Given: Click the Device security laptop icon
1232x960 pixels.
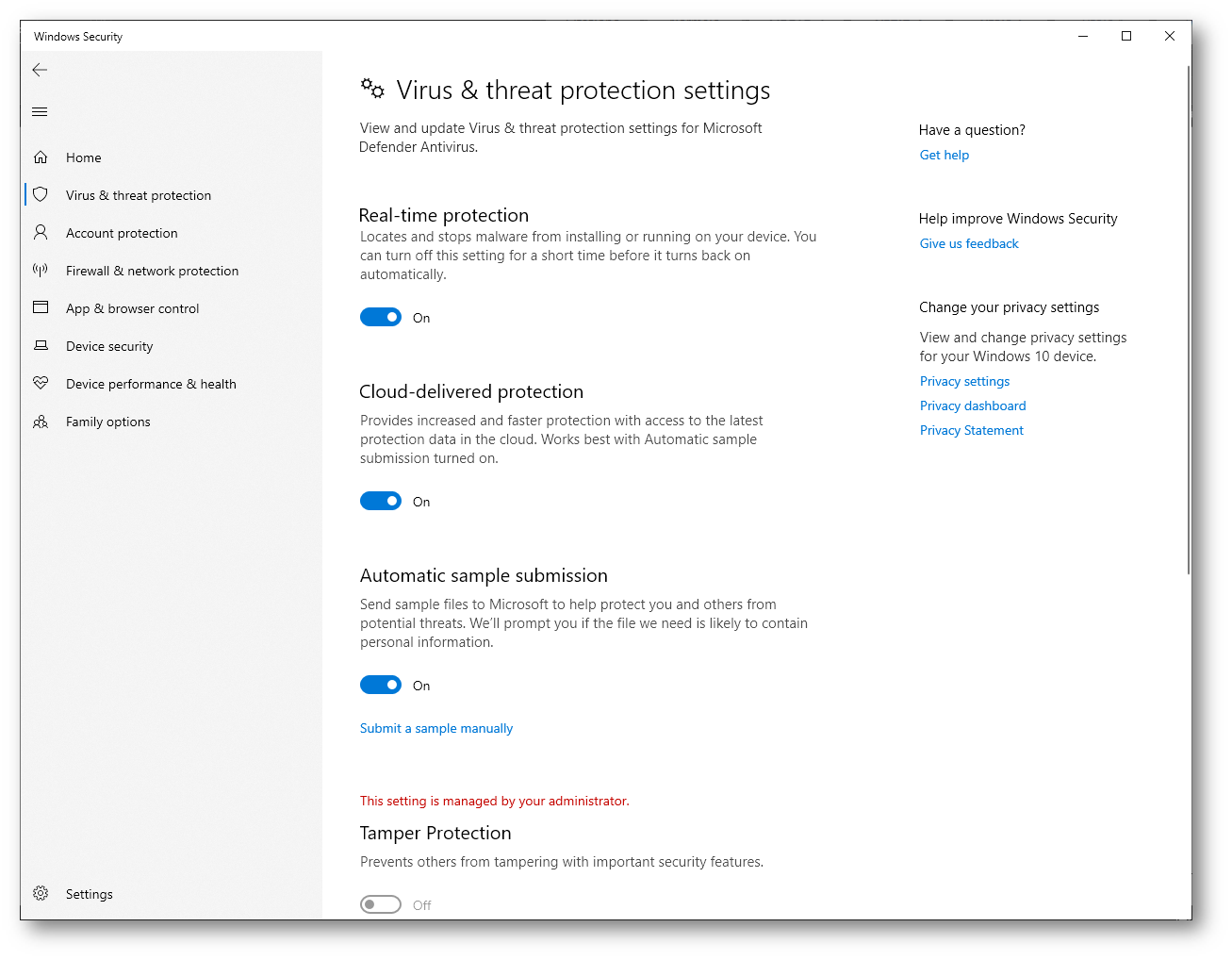Looking at the screenshot, I should [x=41, y=345].
